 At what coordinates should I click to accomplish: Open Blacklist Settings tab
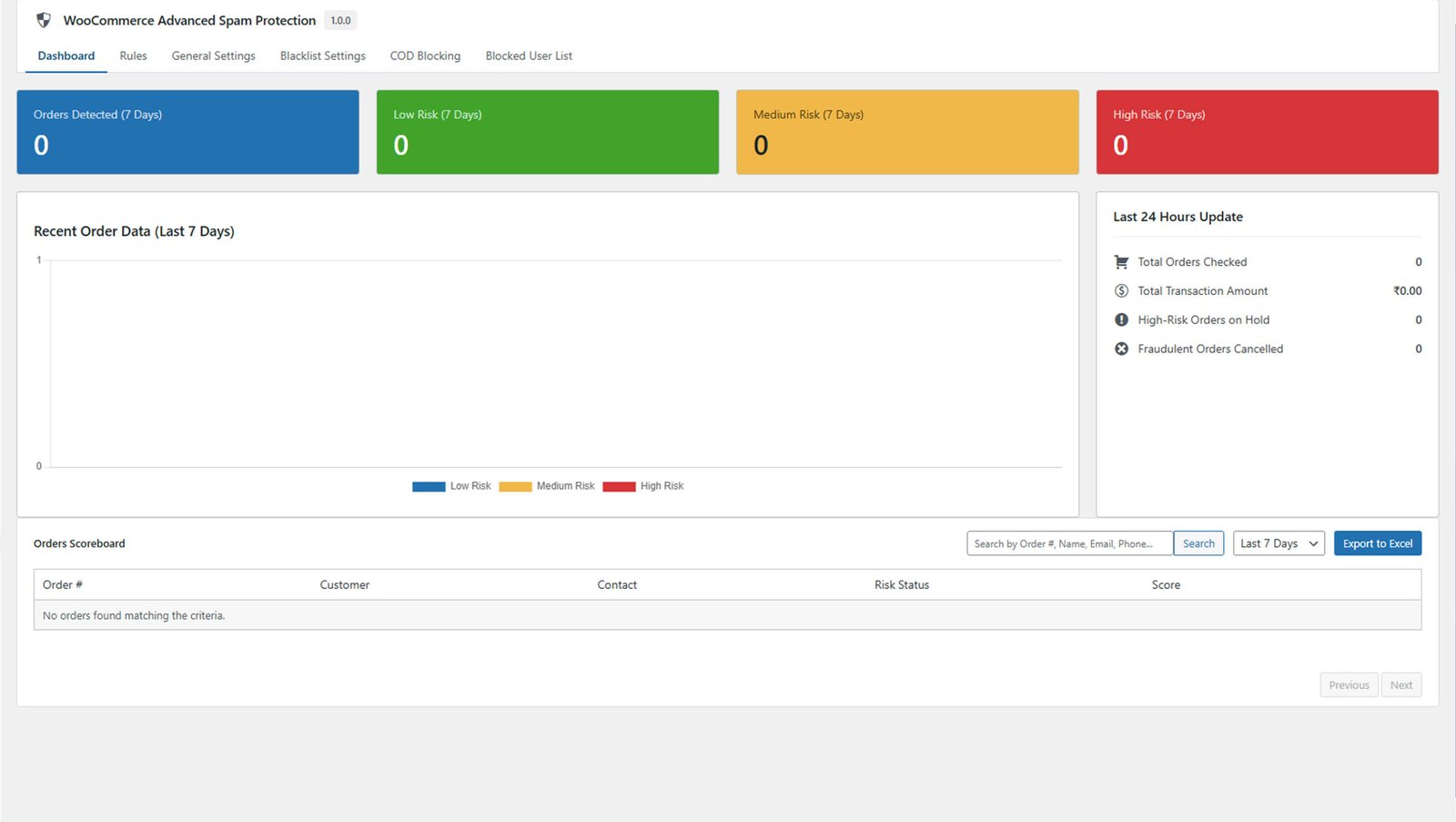tap(322, 56)
